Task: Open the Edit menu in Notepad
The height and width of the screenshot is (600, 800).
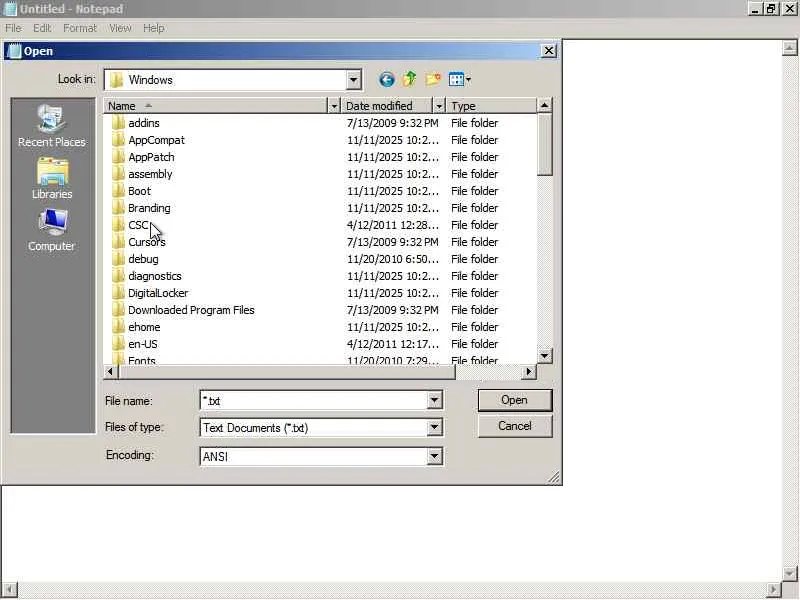Action: click(x=42, y=28)
